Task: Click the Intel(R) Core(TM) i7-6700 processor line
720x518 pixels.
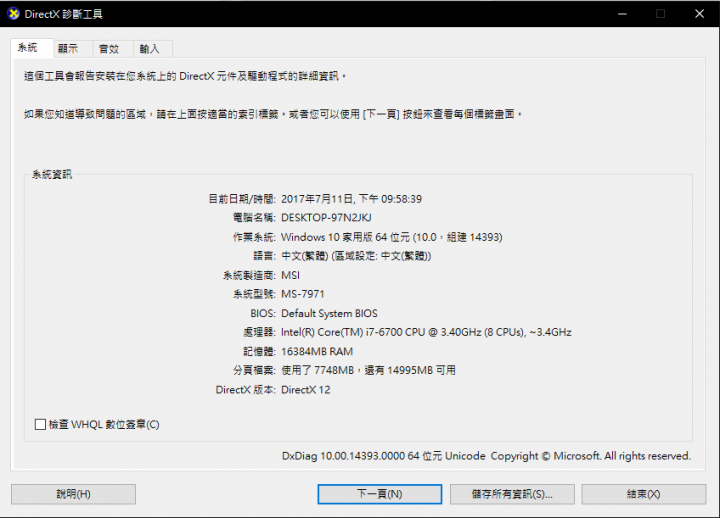Action: 426,332
